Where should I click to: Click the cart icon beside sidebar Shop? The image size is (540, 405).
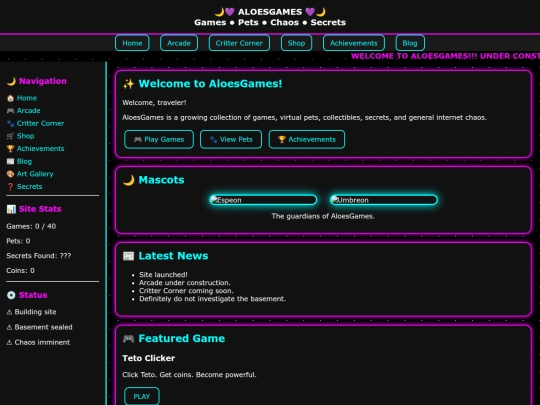[x=10, y=136]
